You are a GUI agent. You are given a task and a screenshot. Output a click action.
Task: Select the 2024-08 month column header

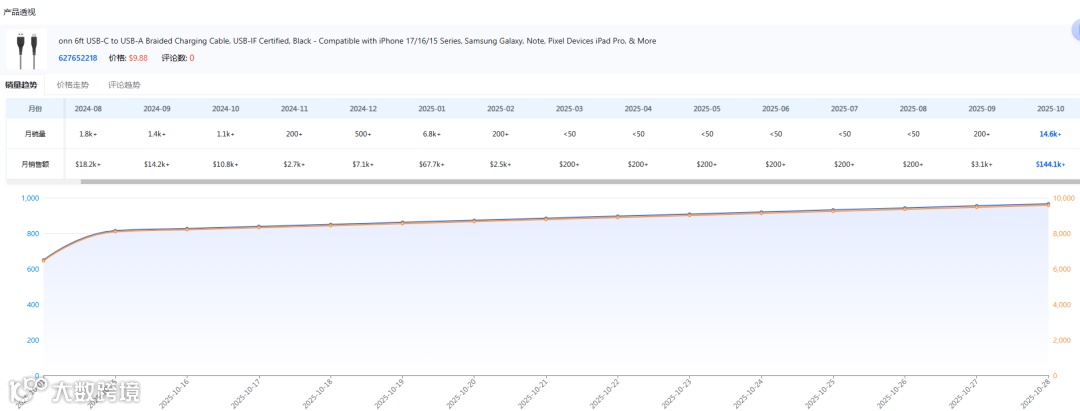click(88, 109)
